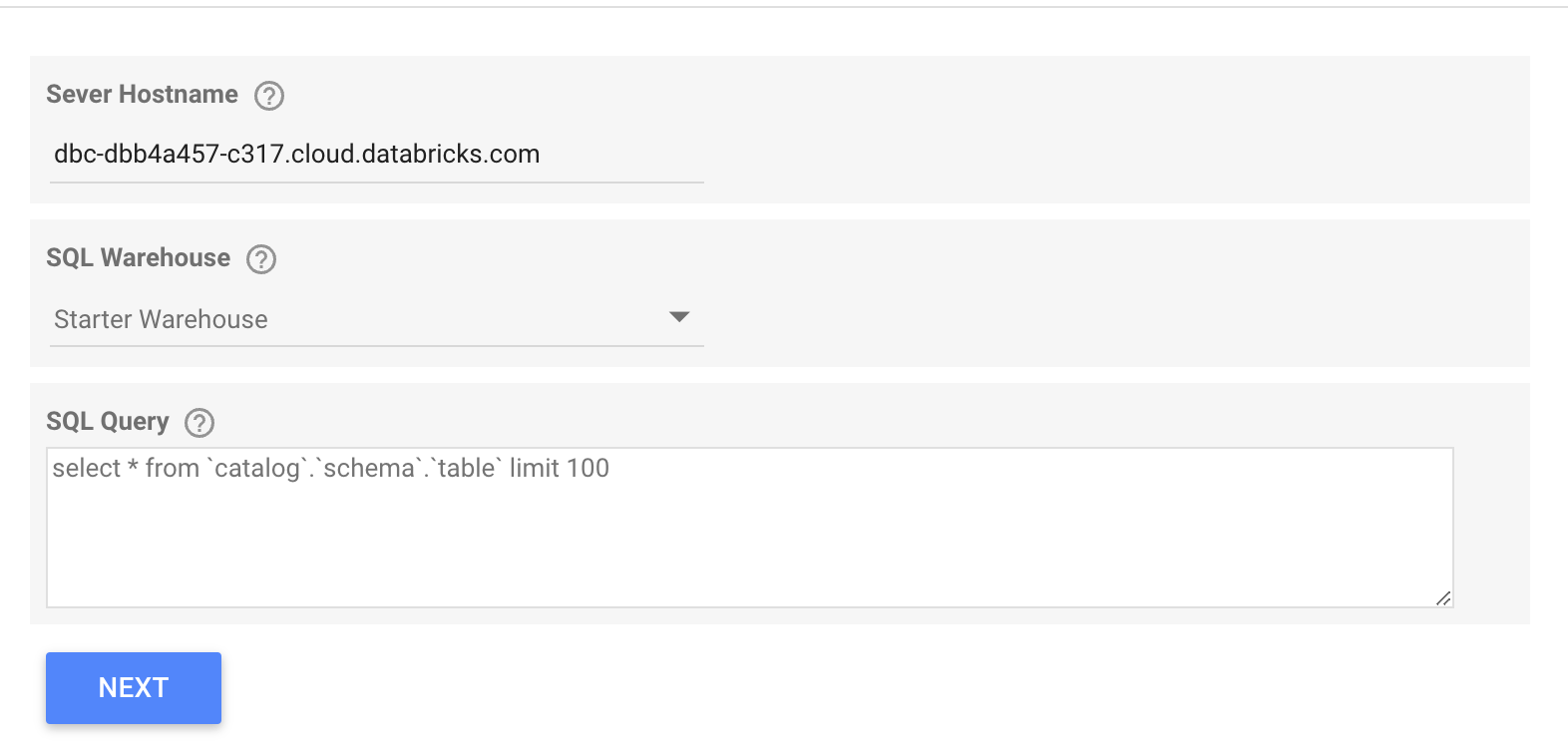Click 'schema' within the SQL query text
The image size is (1568, 748).
click(x=369, y=469)
